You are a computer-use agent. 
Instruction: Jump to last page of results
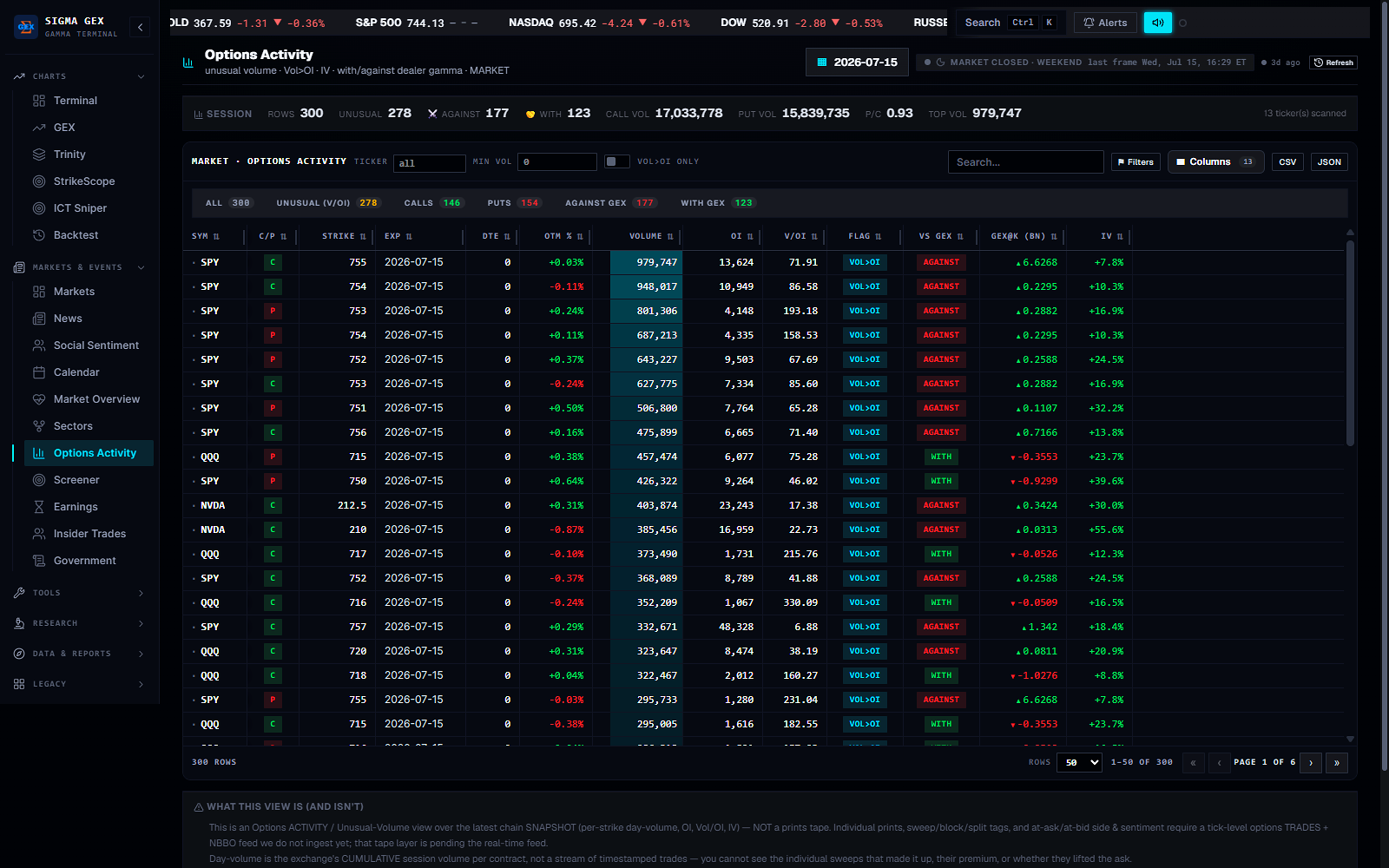point(1337,762)
